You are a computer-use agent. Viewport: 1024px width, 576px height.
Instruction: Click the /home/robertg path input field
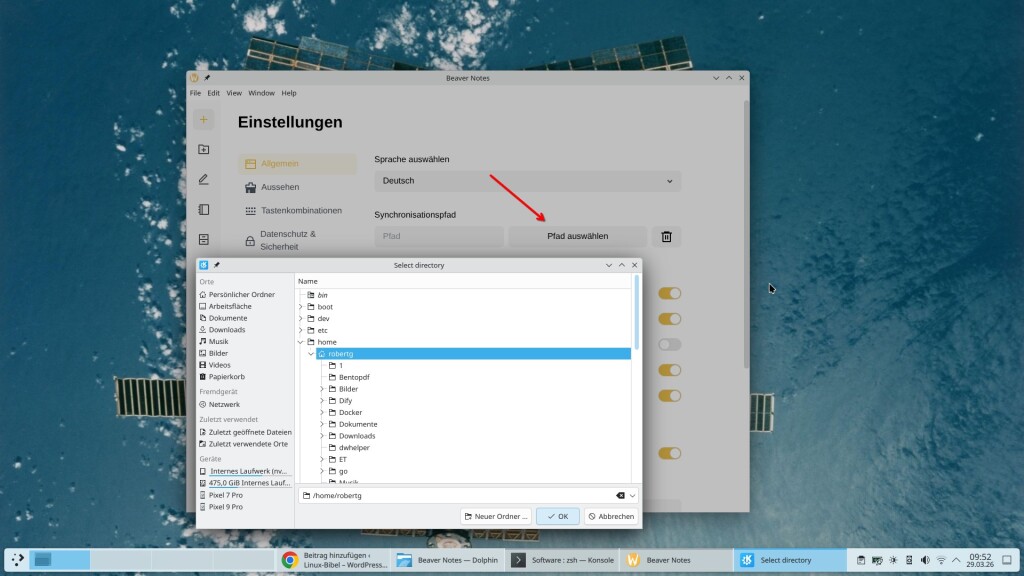[x=460, y=496]
